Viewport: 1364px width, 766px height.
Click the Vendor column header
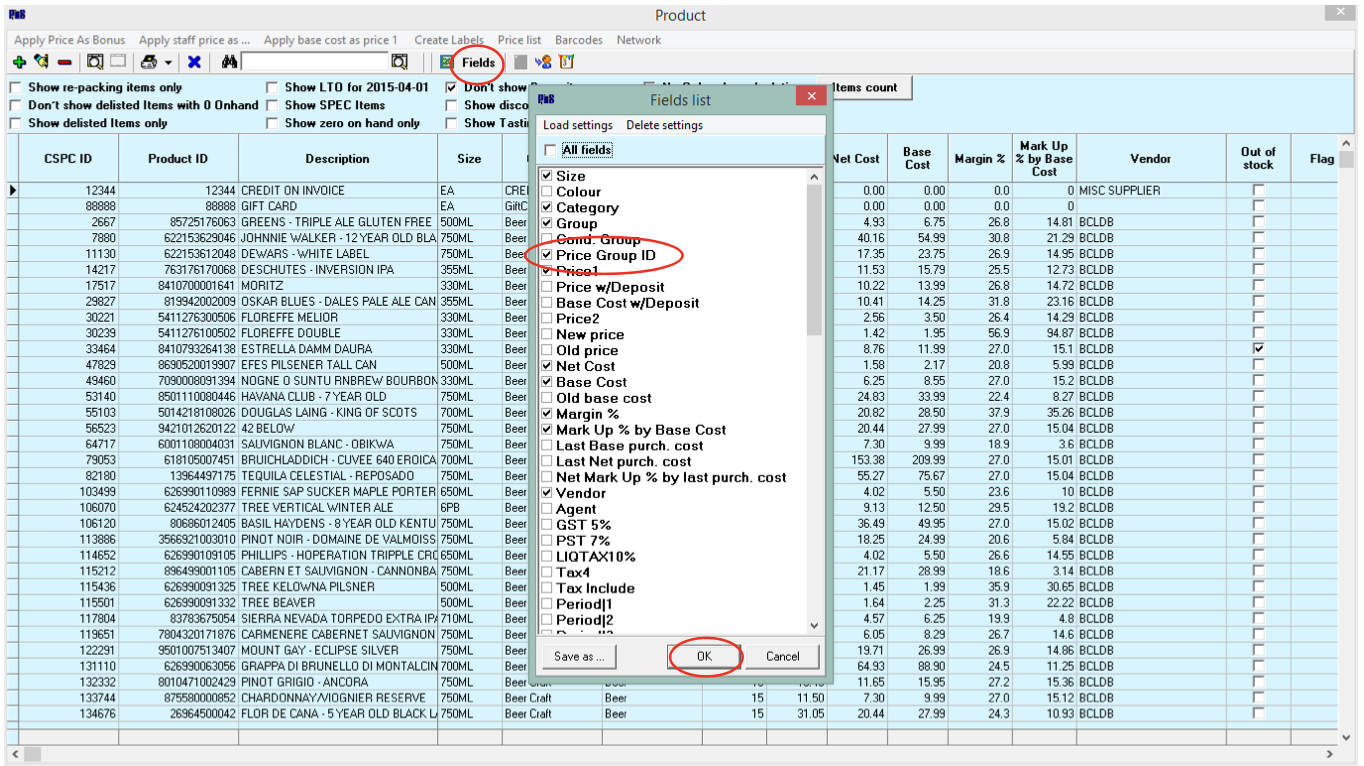click(1151, 158)
